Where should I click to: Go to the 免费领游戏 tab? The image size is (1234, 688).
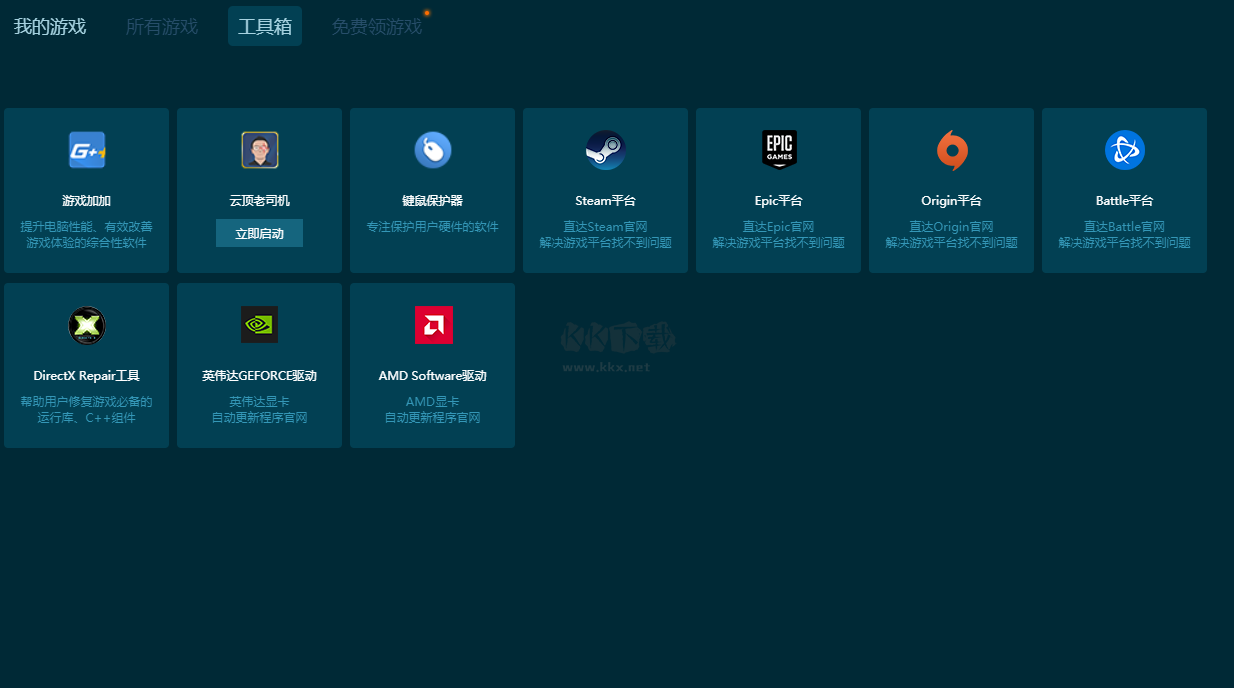[377, 26]
